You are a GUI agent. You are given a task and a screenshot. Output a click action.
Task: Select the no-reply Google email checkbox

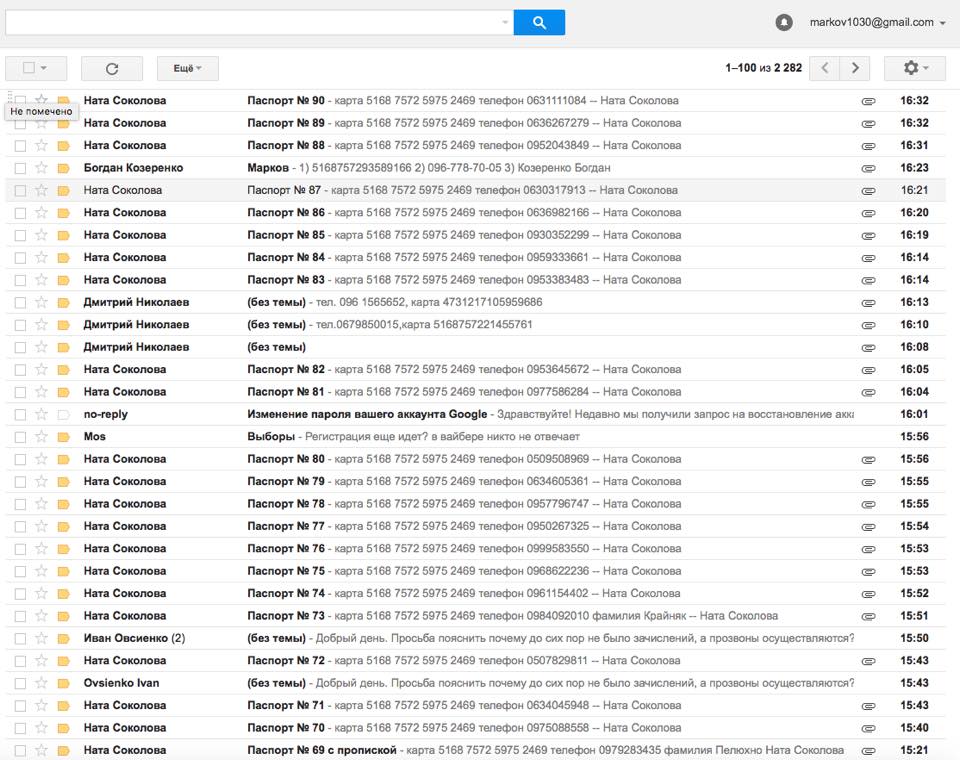click(20, 414)
